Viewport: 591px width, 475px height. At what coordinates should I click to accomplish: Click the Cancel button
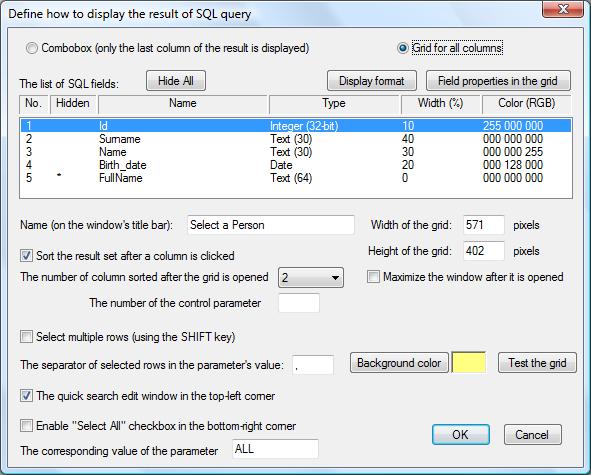[x=532, y=435]
